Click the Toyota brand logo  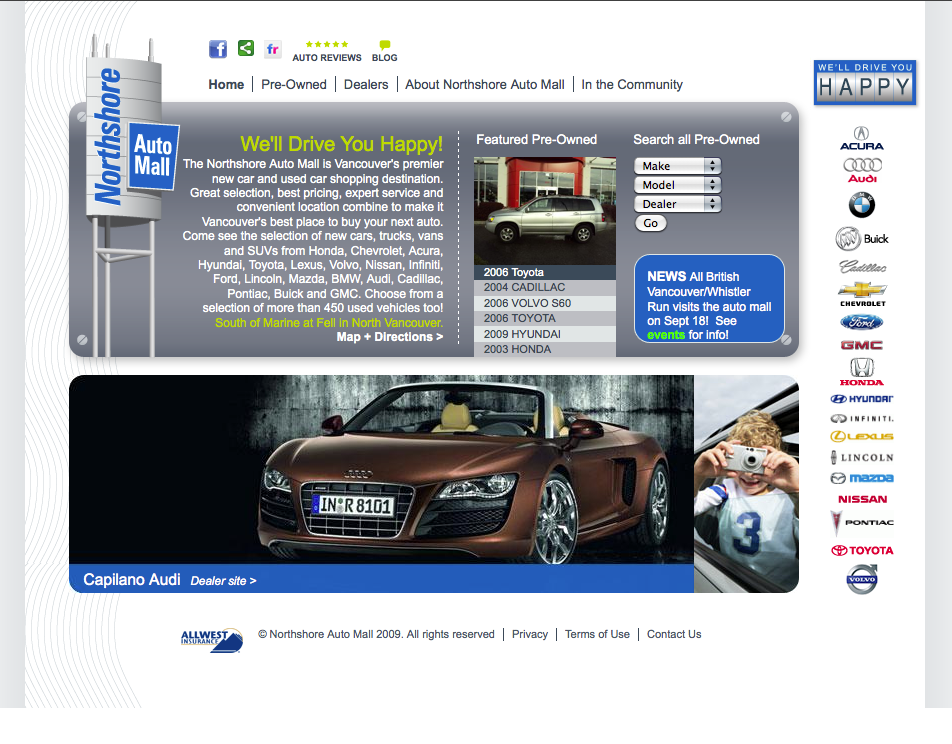tap(862, 550)
